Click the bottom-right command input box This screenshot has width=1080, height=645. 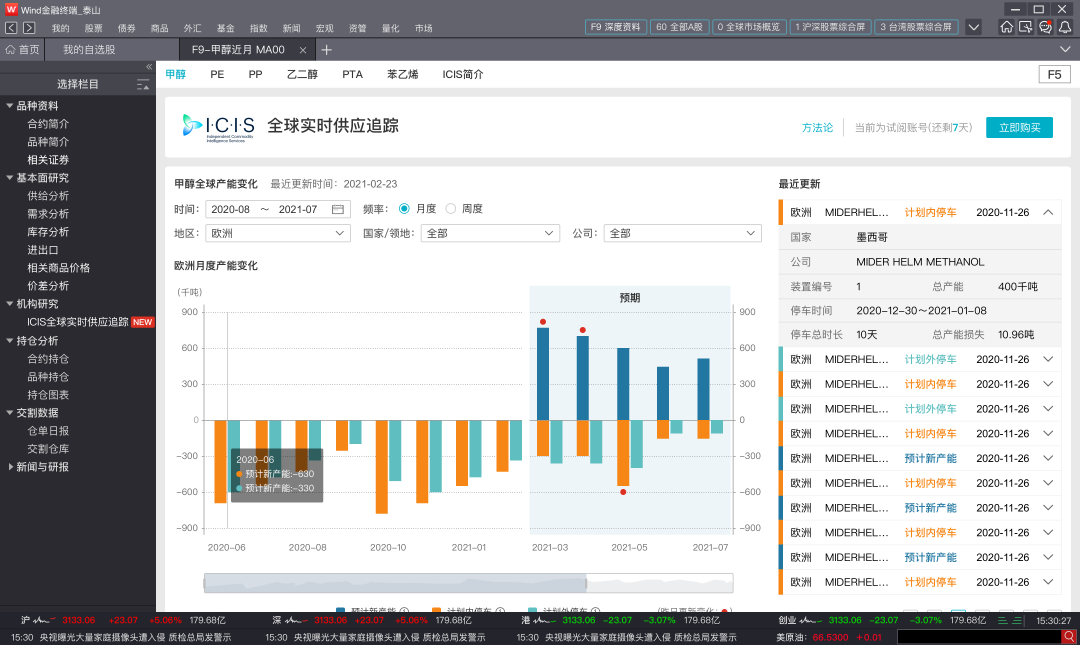click(x=978, y=637)
